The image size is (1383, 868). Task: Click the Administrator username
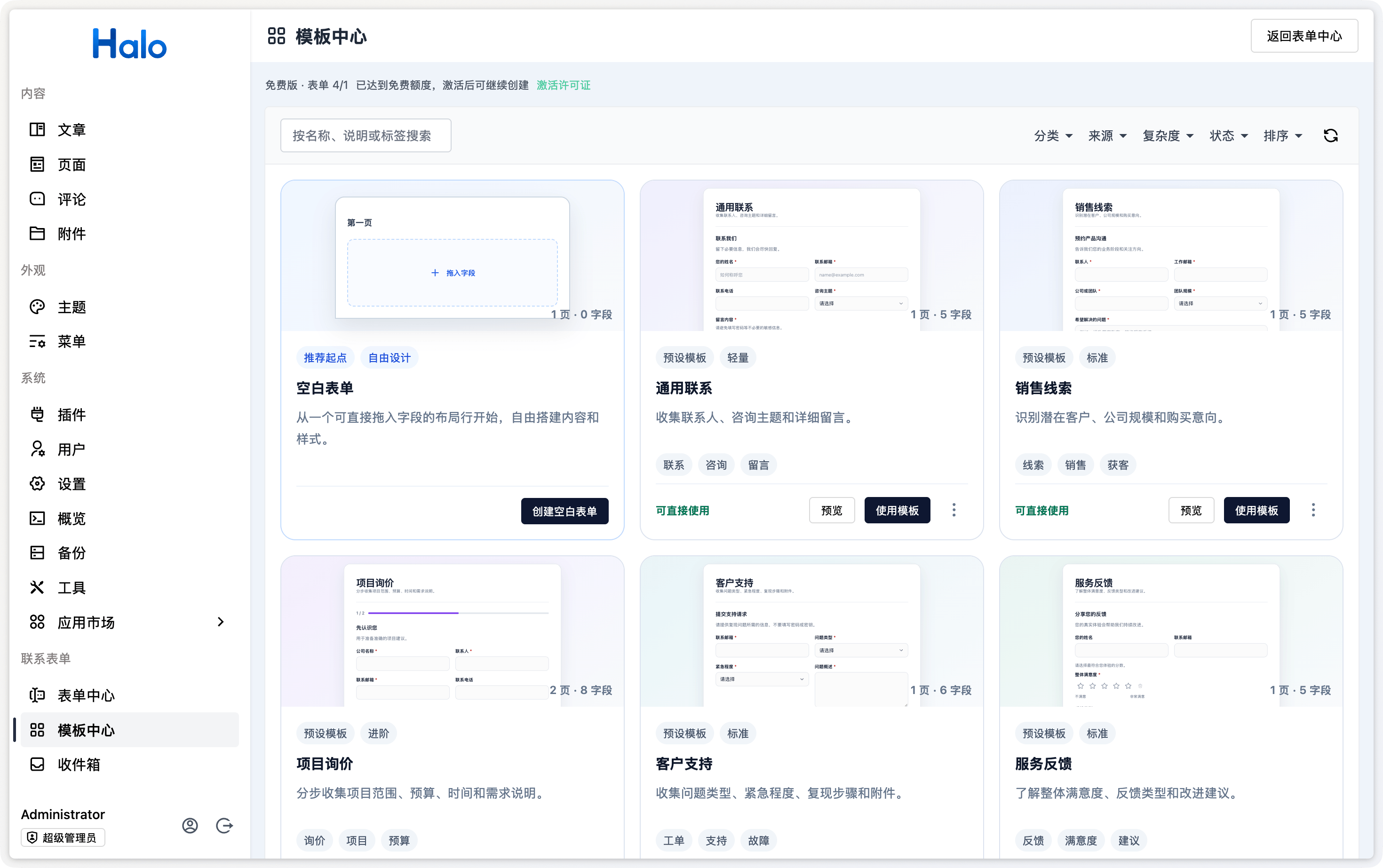63,814
